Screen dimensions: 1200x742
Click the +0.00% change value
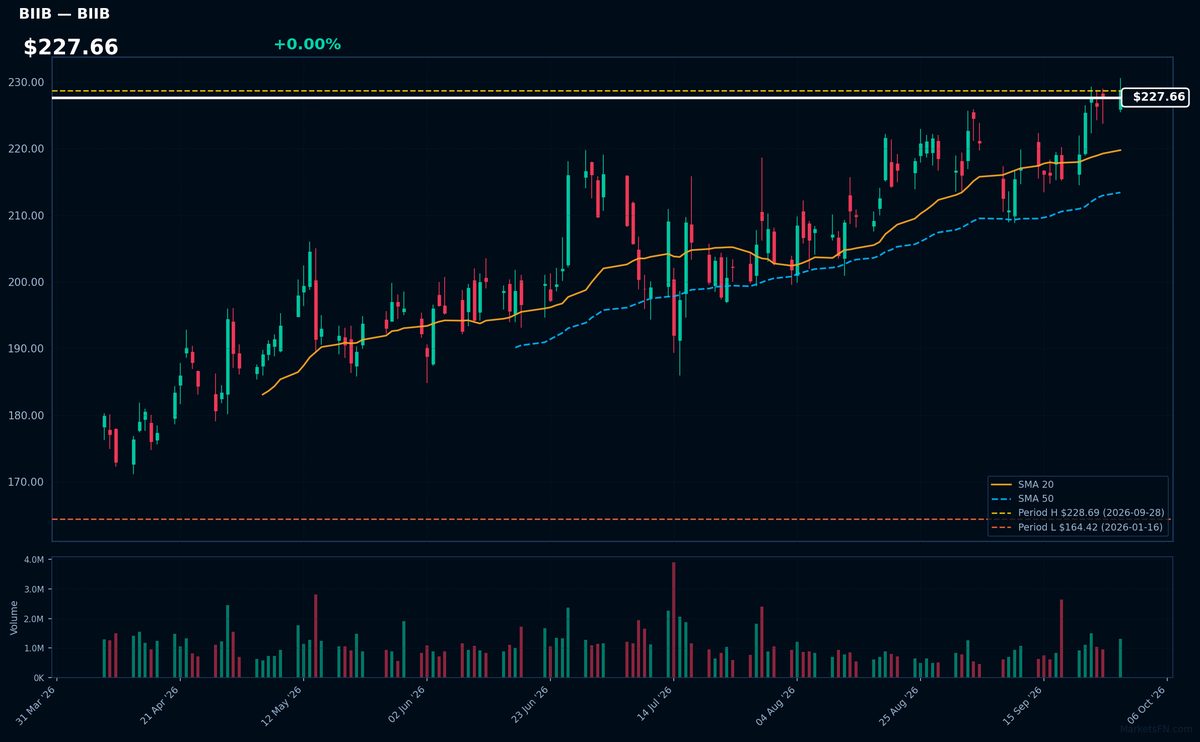(x=307, y=44)
